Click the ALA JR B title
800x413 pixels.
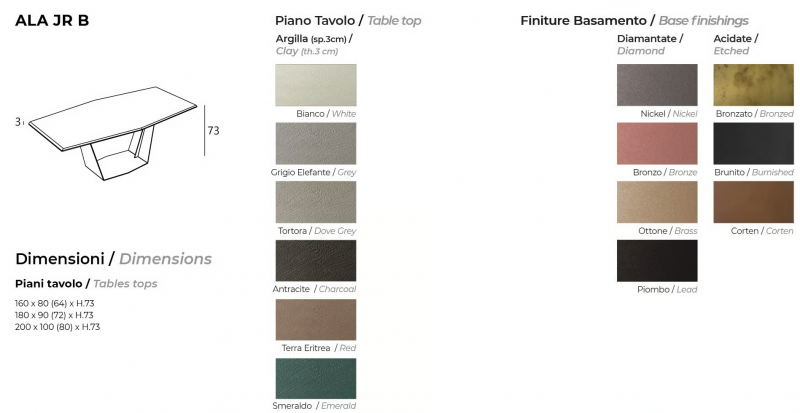(52, 20)
